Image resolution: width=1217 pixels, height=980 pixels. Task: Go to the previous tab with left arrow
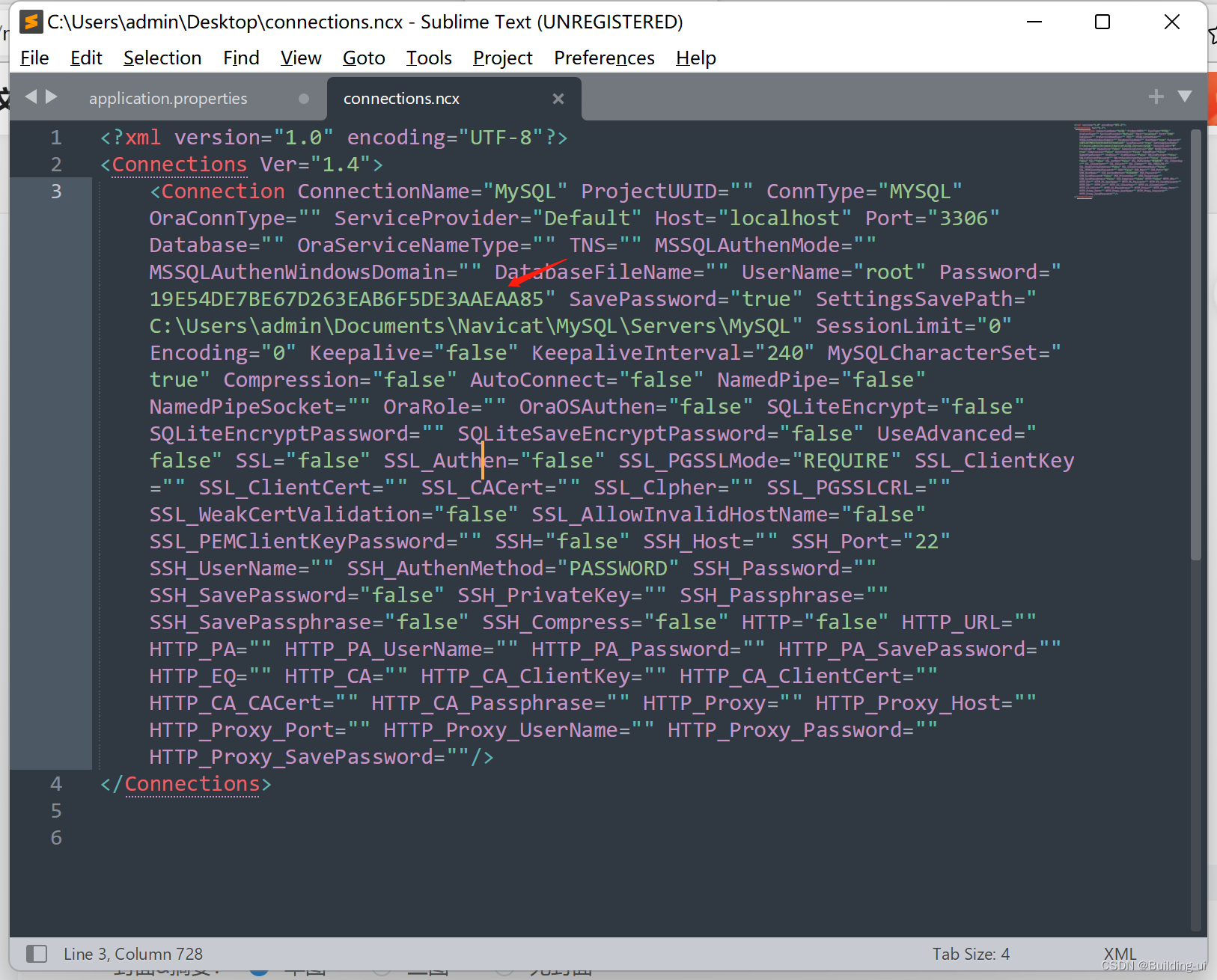tap(31, 97)
